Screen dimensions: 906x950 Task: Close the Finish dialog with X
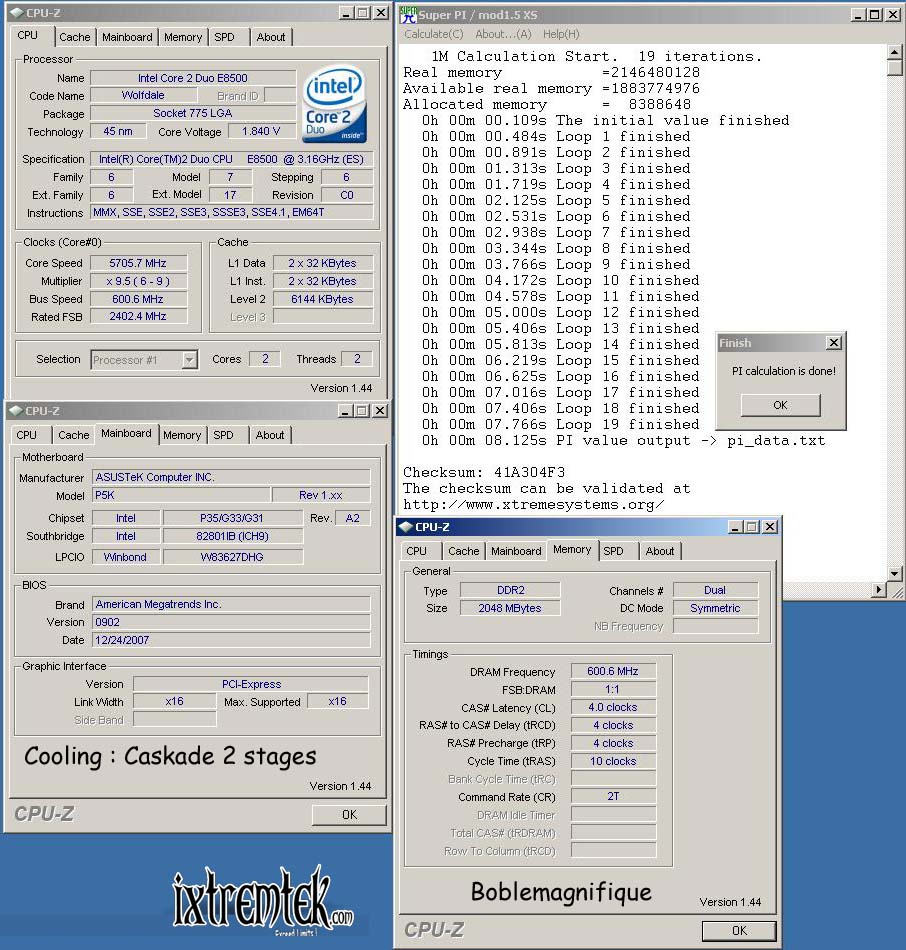click(834, 343)
